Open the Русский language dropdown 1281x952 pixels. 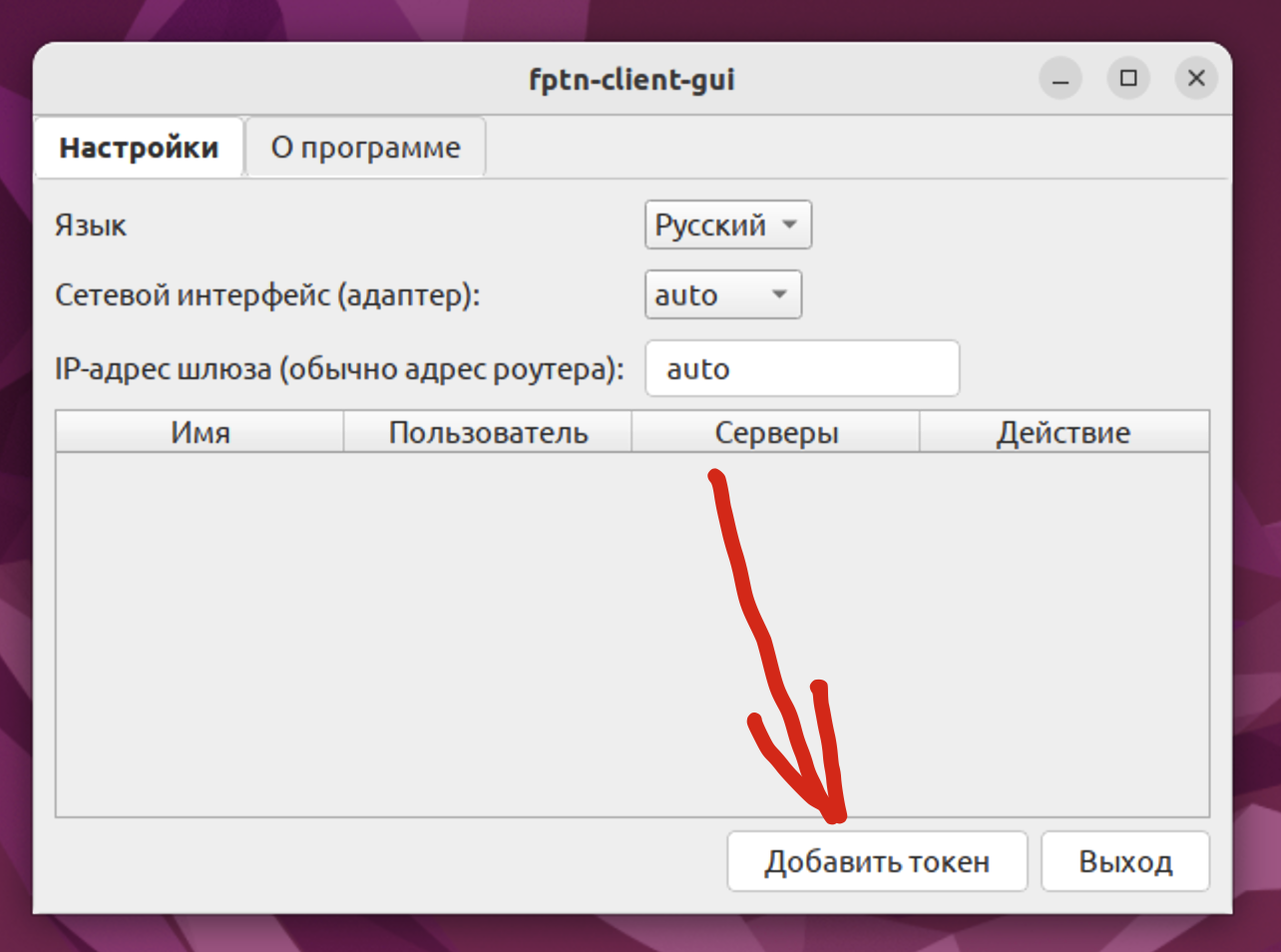pos(728,225)
